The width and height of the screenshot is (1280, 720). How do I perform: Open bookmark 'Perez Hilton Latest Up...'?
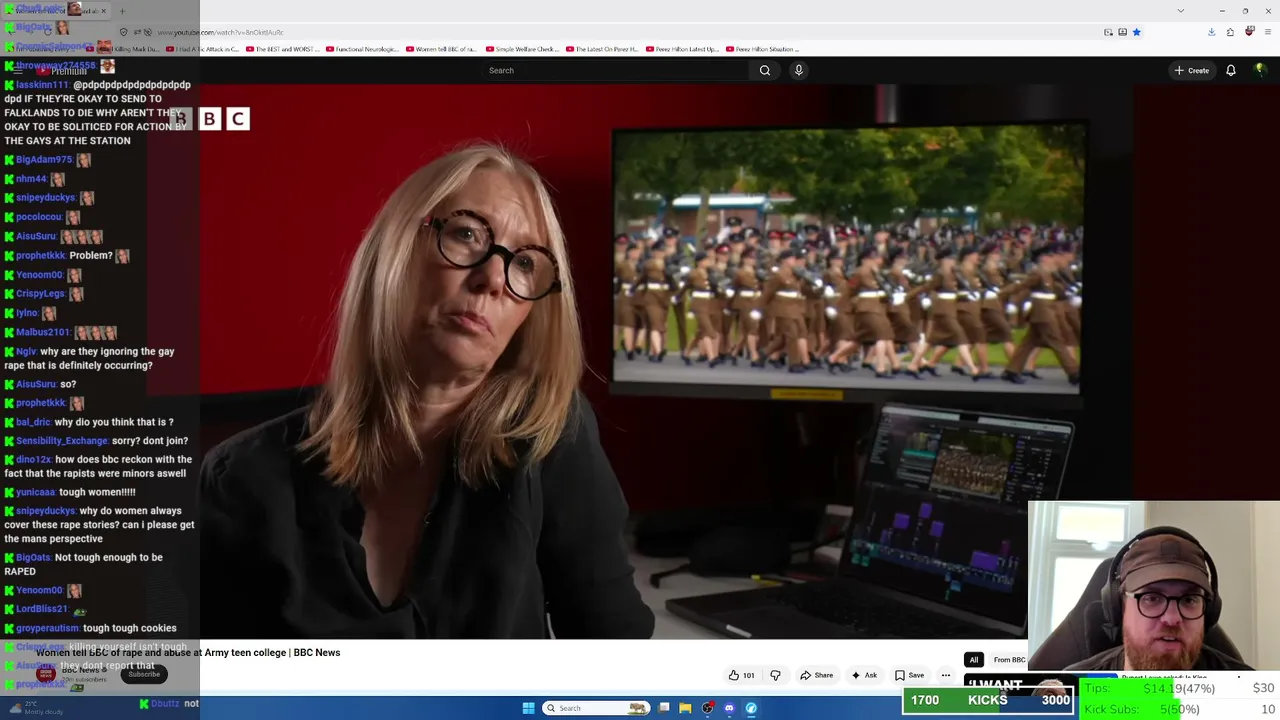click(682, 49)
